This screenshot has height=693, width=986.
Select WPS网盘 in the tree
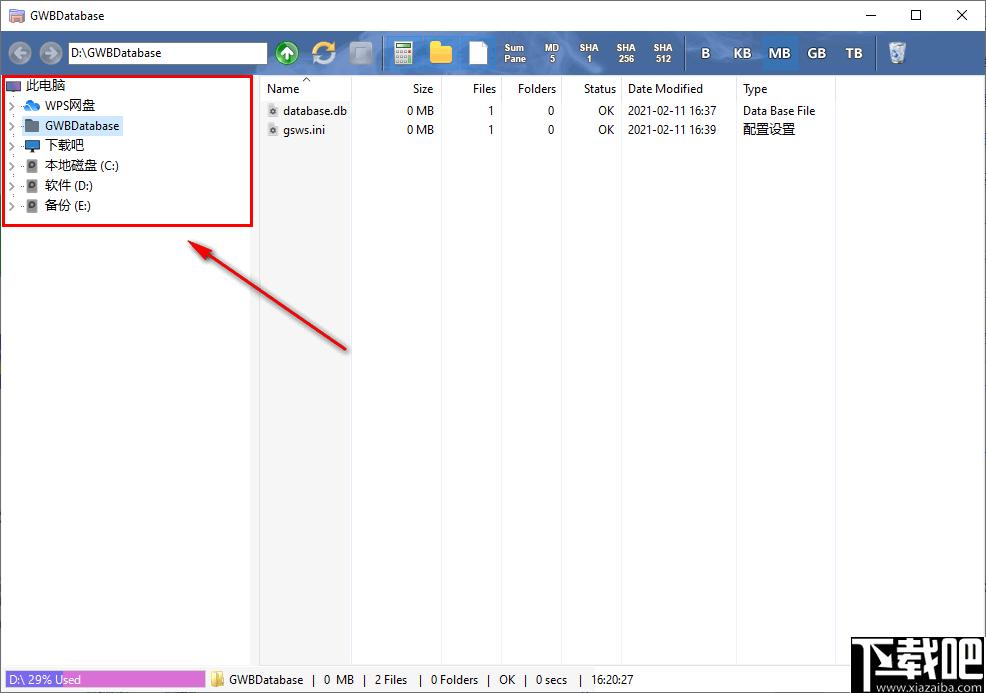click(x=70, y=106)
